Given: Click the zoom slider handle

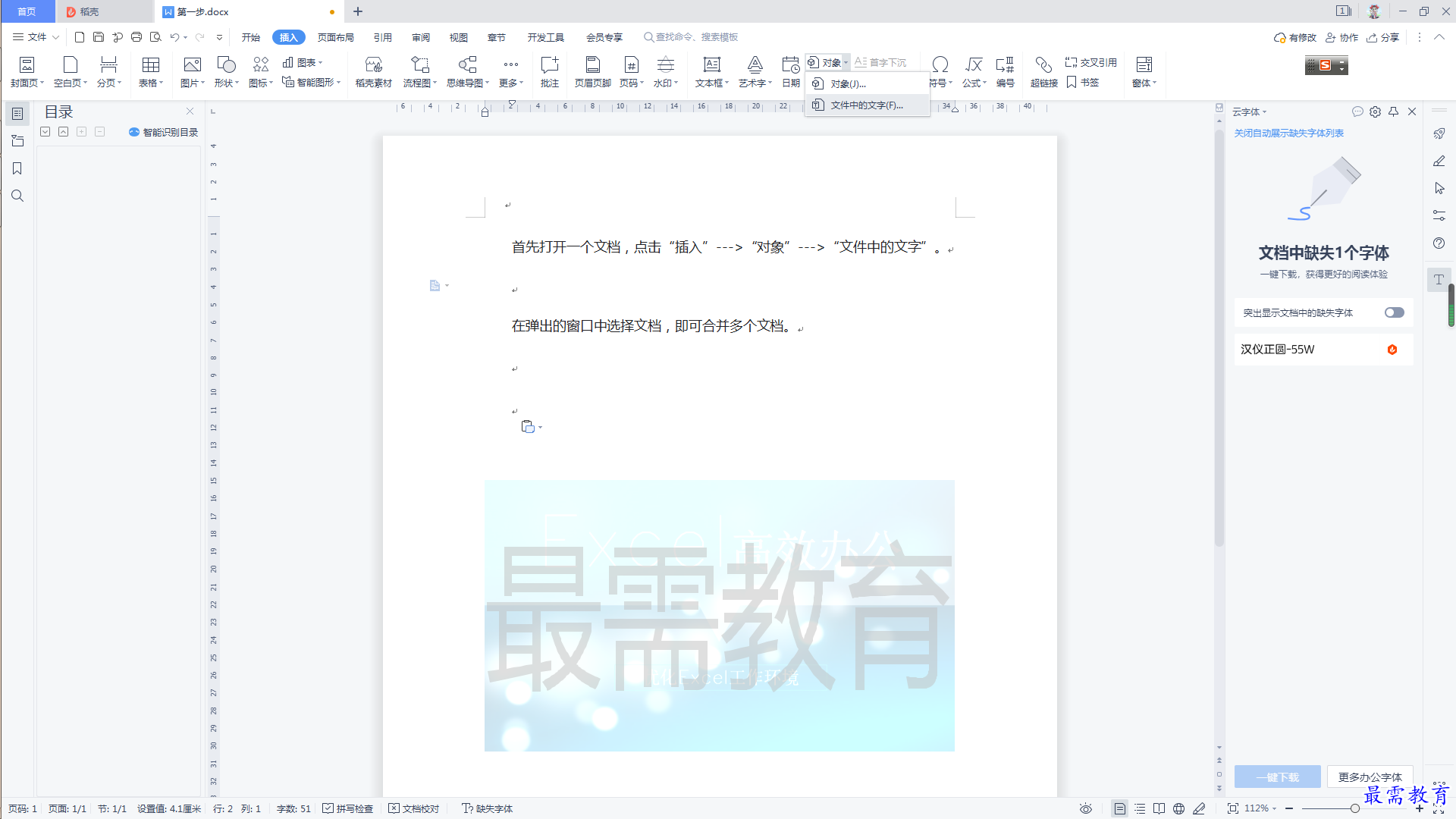Looking at the screenshot, I should tap(1354, 808).
